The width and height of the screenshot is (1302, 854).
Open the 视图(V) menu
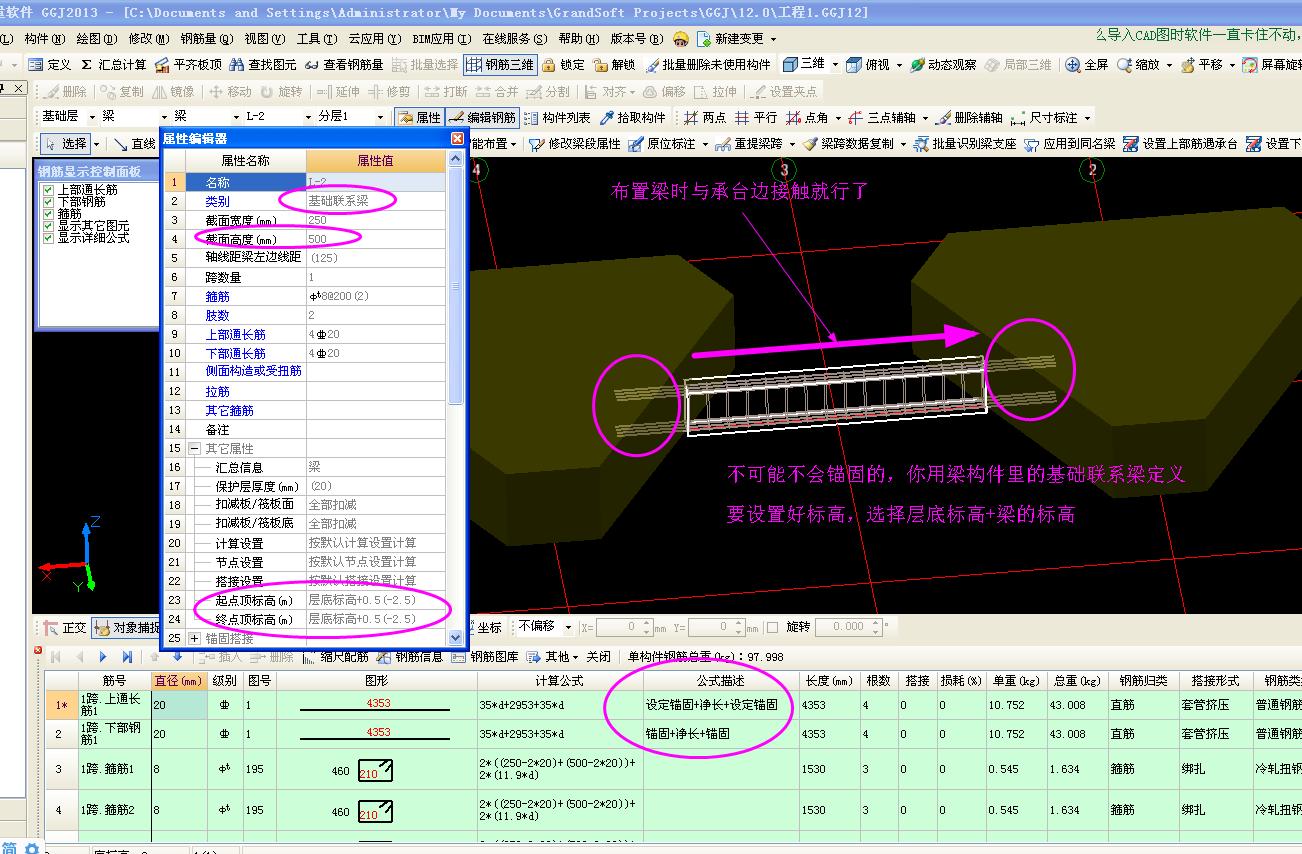[264, 38]
